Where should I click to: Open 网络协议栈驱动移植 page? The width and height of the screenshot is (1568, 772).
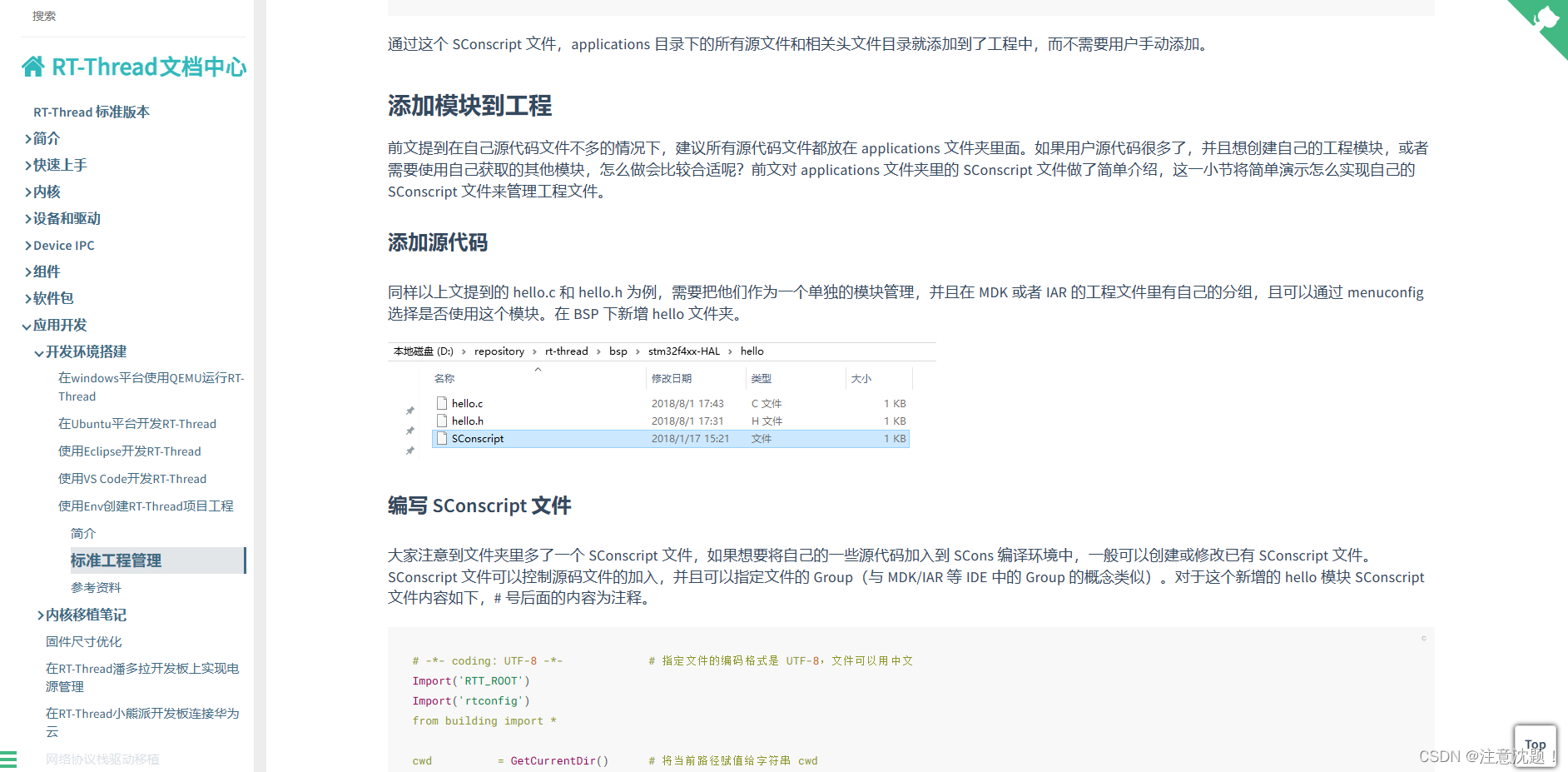(x=102, y=759)
